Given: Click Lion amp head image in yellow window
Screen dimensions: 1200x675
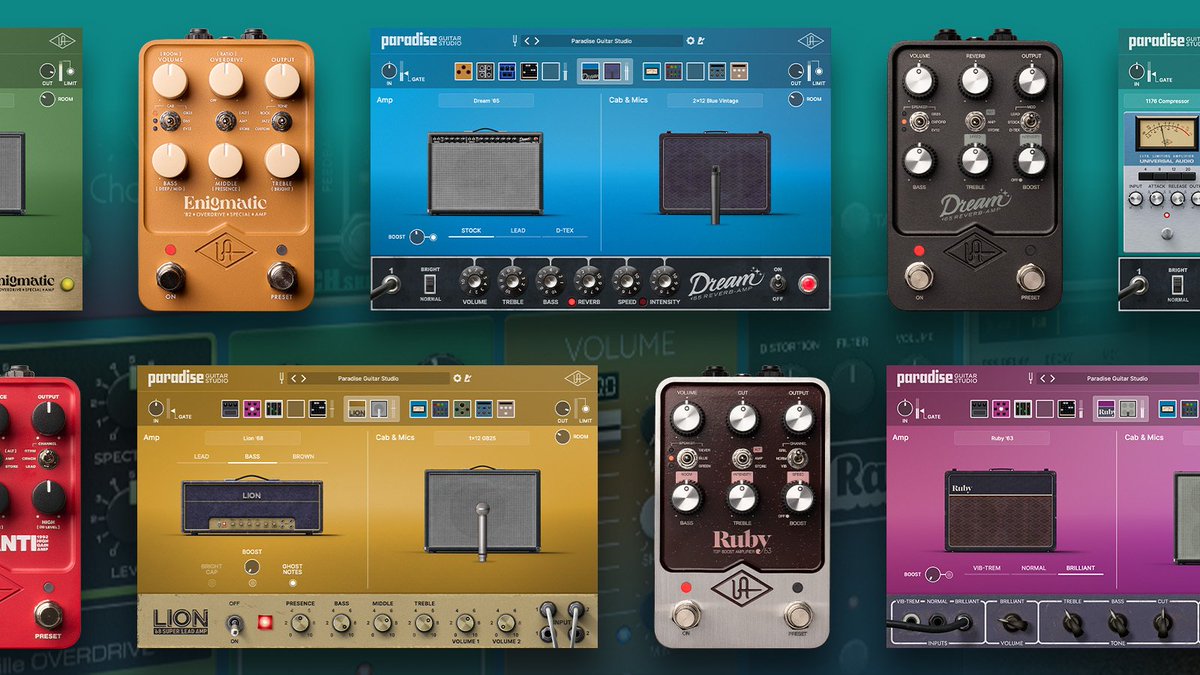Looking at the screenshot, I should tap(252, 507).
